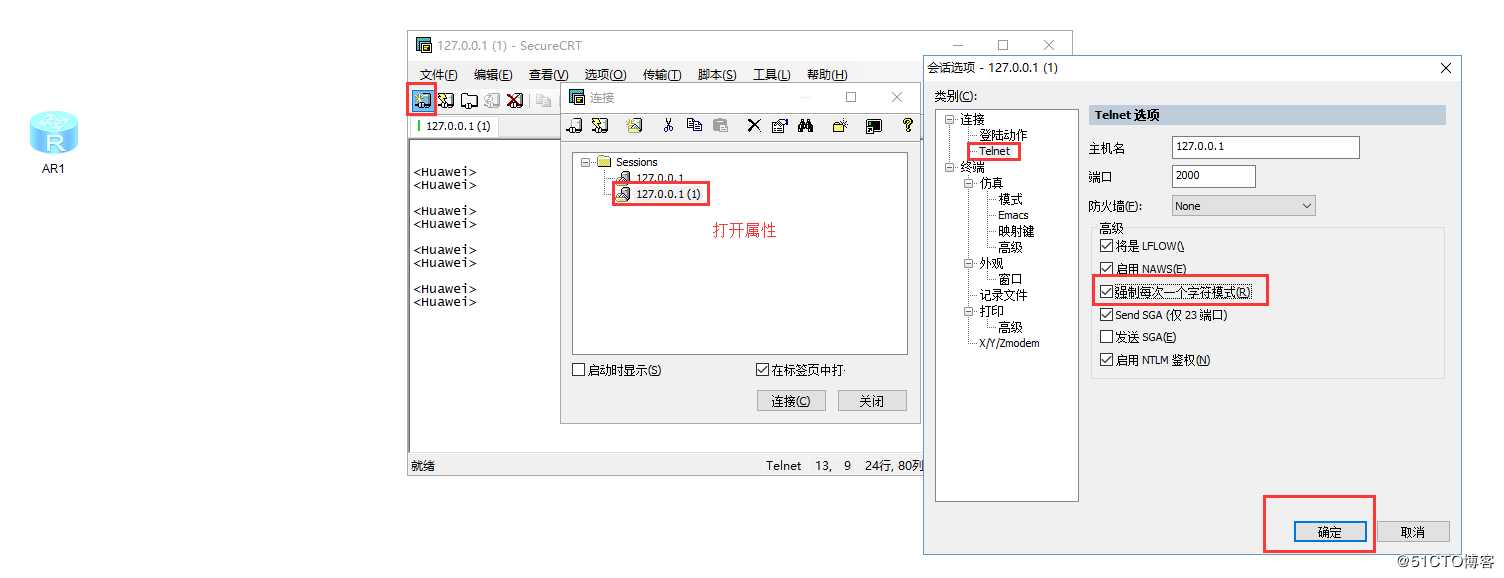Click the grayed Copy icon in SecureCRT main toolbar
This screenshot has height=578, width=1504.
point(544,100)
